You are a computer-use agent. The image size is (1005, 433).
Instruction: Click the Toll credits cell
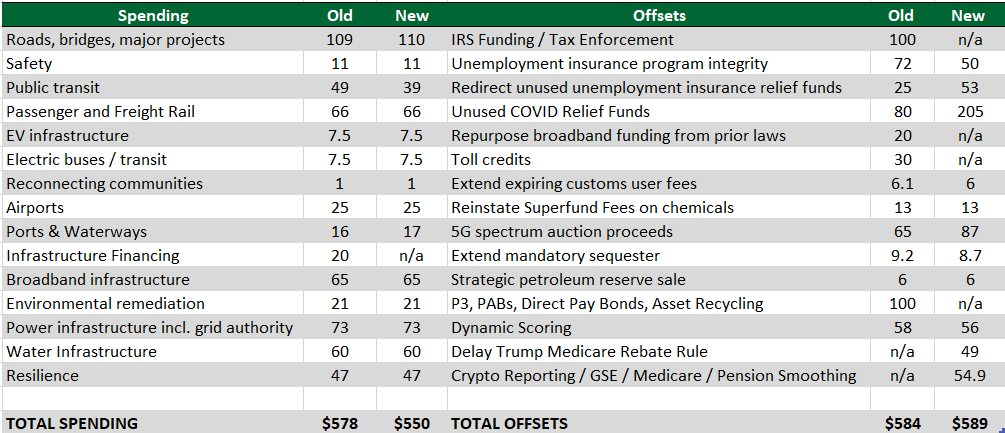[x=659, y=159]
